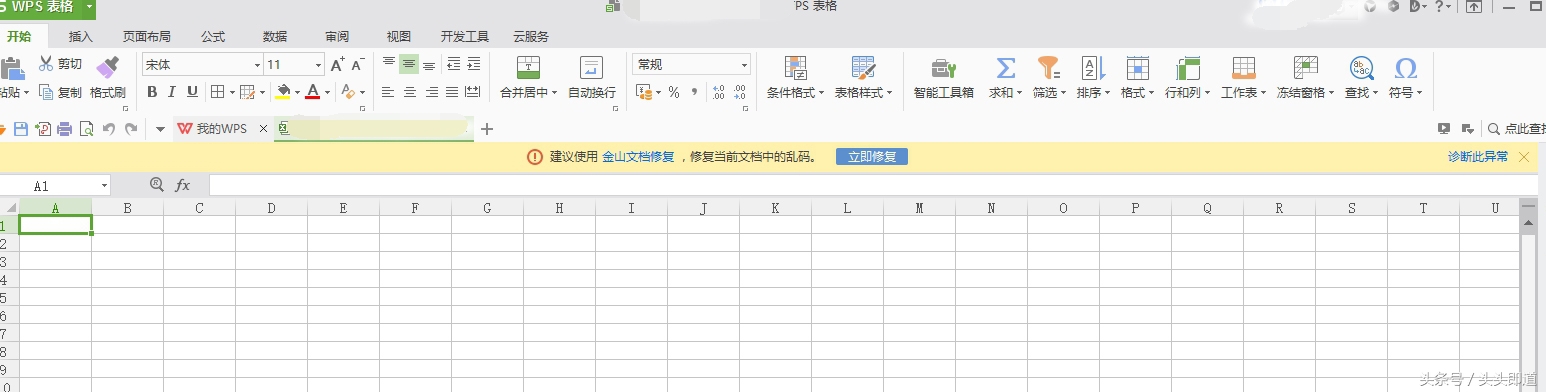Click the Filter (筛选) funnel icon

pos(1048,68)
